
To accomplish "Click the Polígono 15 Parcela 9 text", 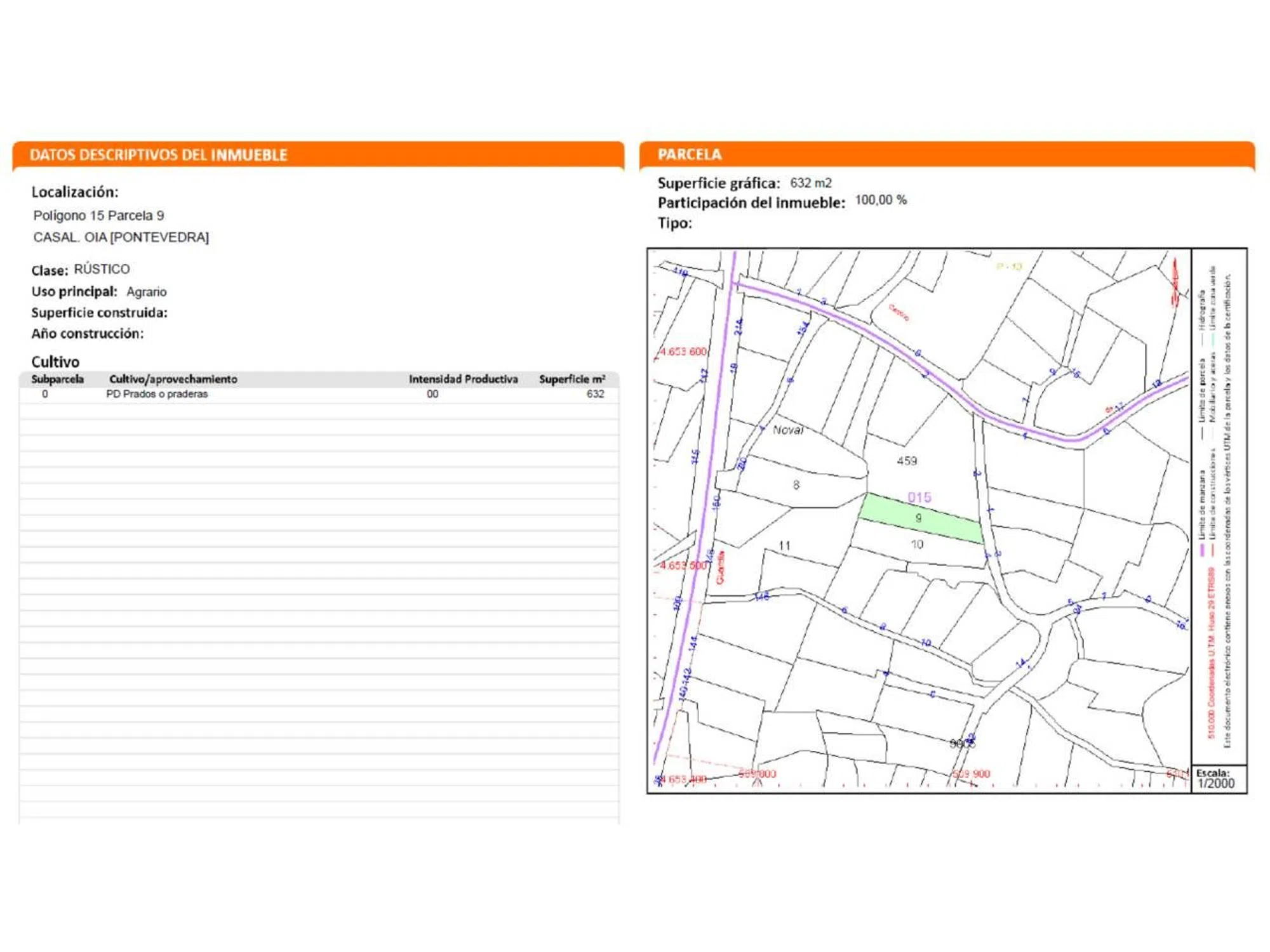I will click(x=98, y=216).
